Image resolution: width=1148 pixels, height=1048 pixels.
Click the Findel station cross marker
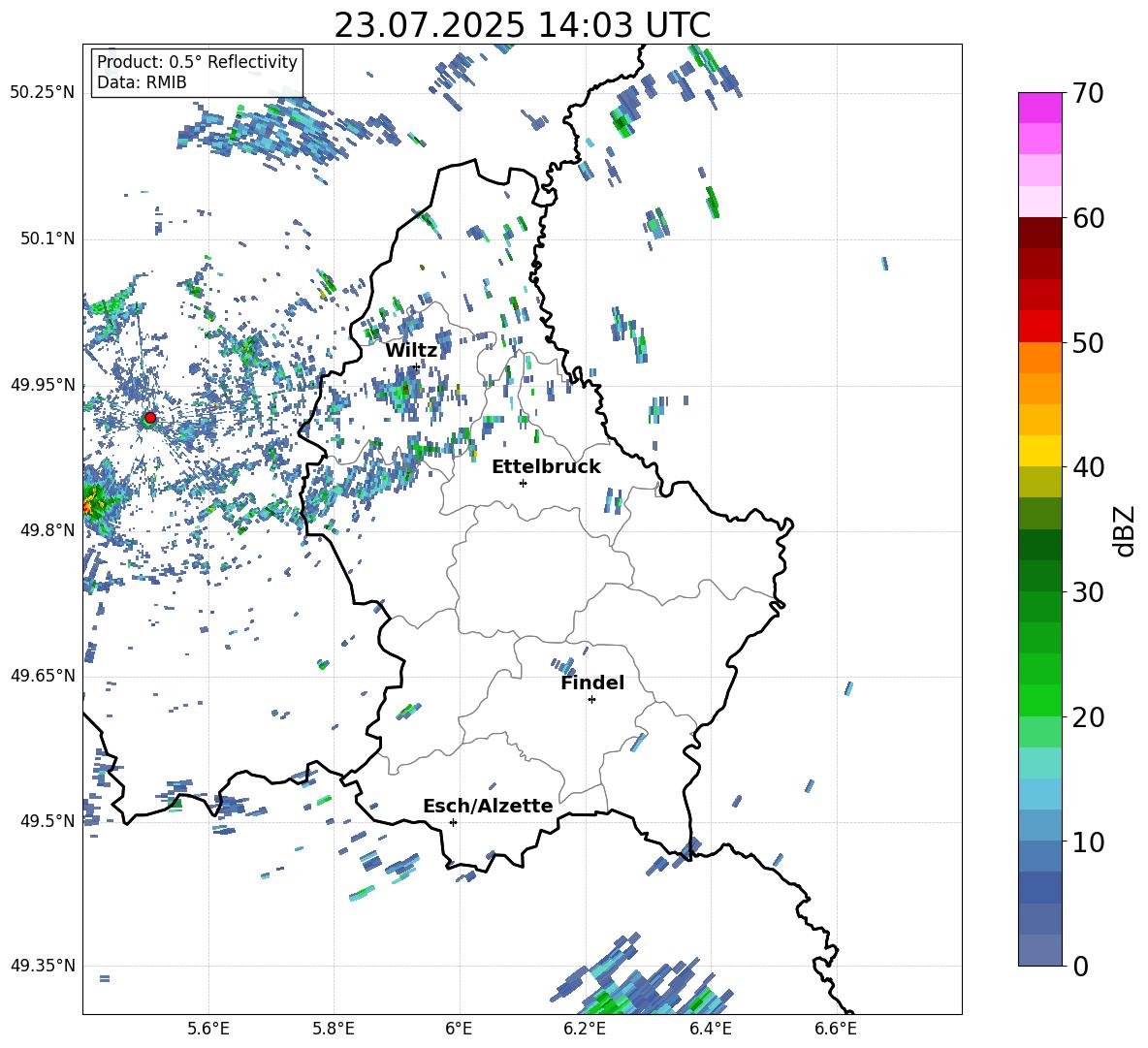591,700
